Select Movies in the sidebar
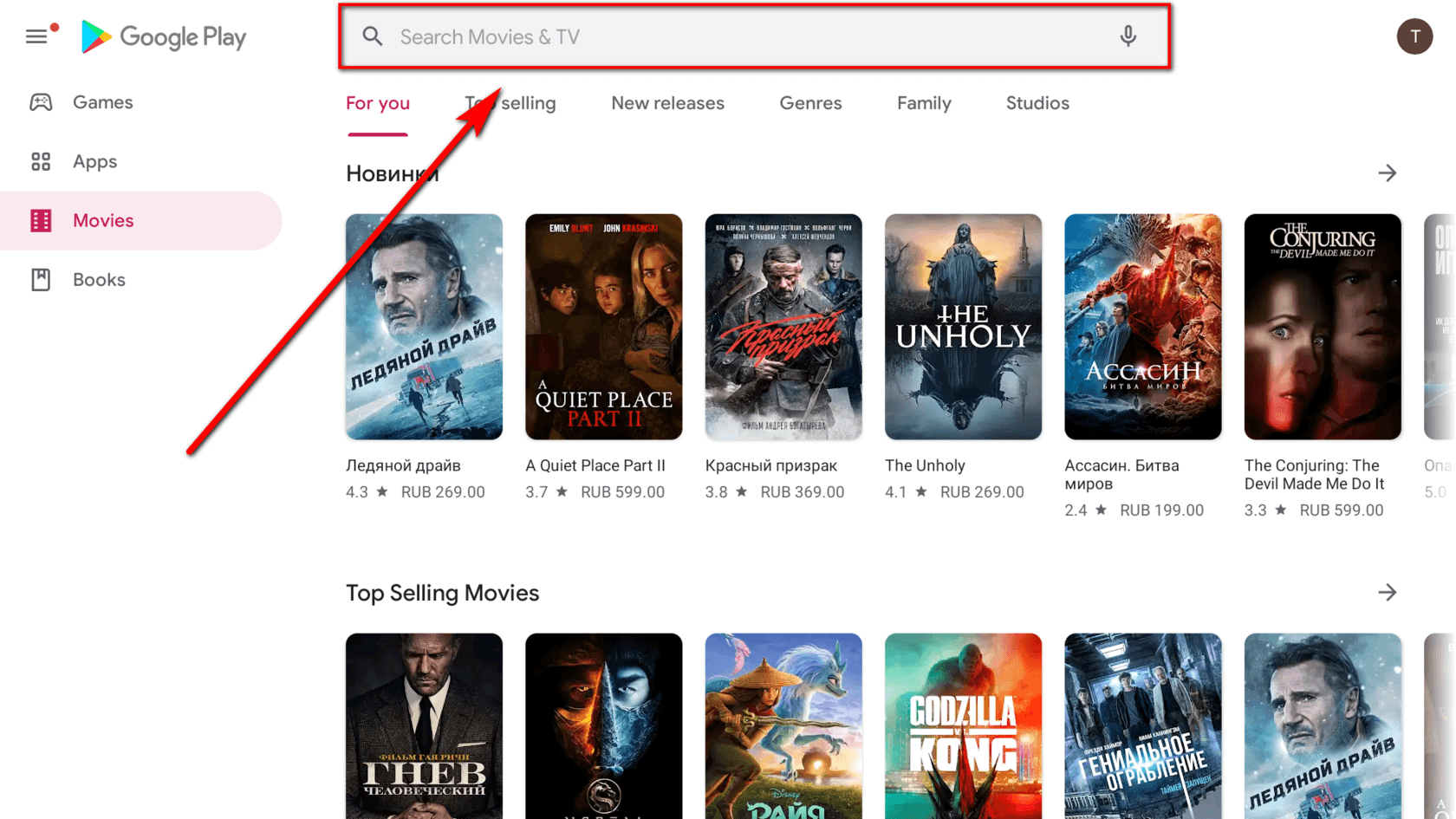1456x819 pixels. tap(103, 221)
